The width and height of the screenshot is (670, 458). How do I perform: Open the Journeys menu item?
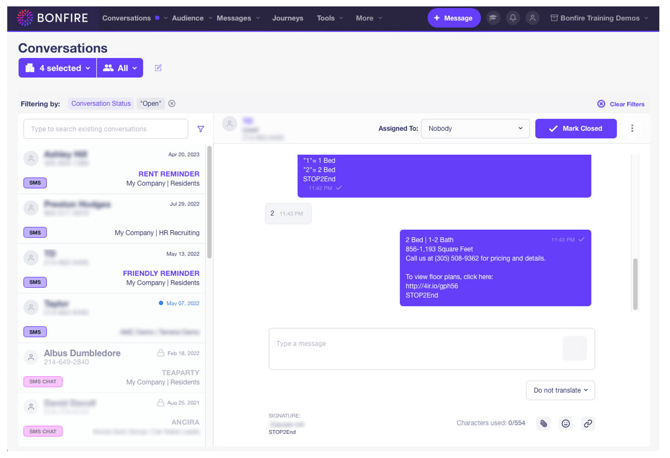287,18
